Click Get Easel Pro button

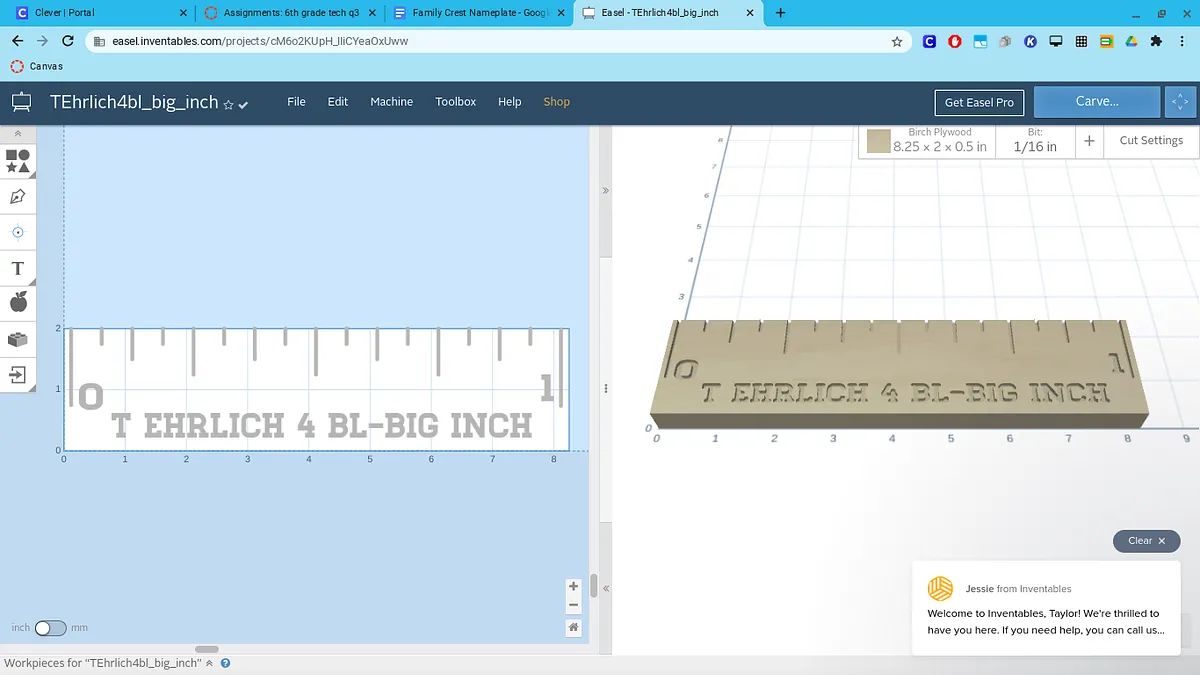[x=979, y=102]
